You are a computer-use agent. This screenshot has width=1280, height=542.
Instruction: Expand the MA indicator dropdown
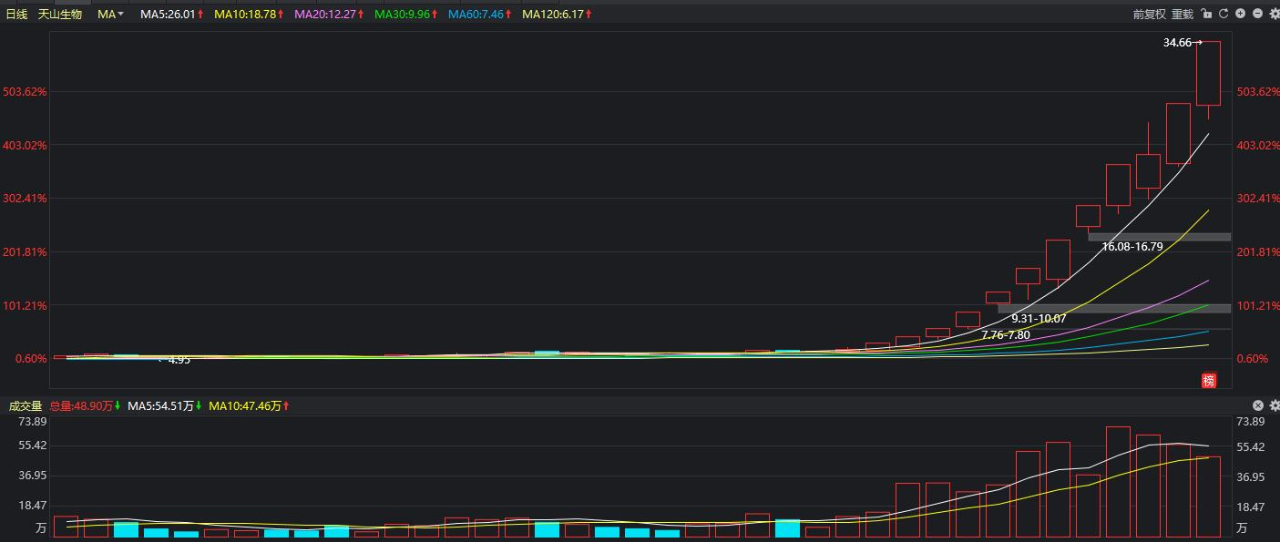tap(111, 14)
